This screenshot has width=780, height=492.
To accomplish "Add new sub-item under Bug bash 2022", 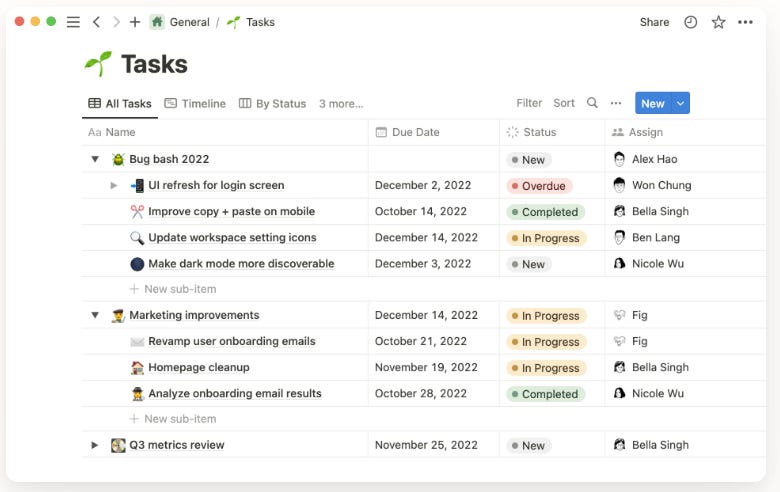I will (173, 289).
